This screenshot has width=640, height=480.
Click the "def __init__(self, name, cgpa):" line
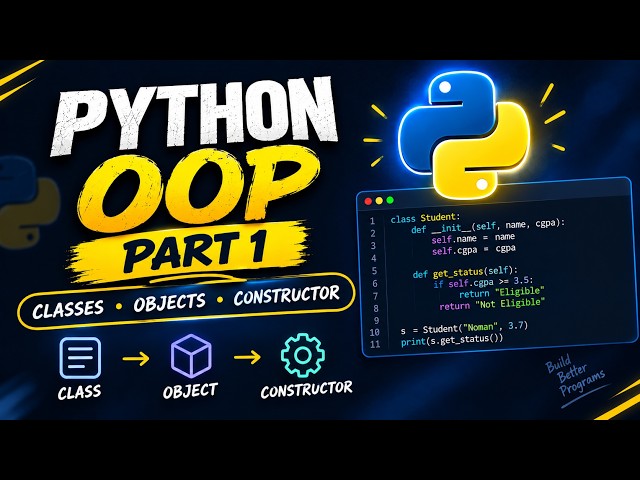pos(488,226)
